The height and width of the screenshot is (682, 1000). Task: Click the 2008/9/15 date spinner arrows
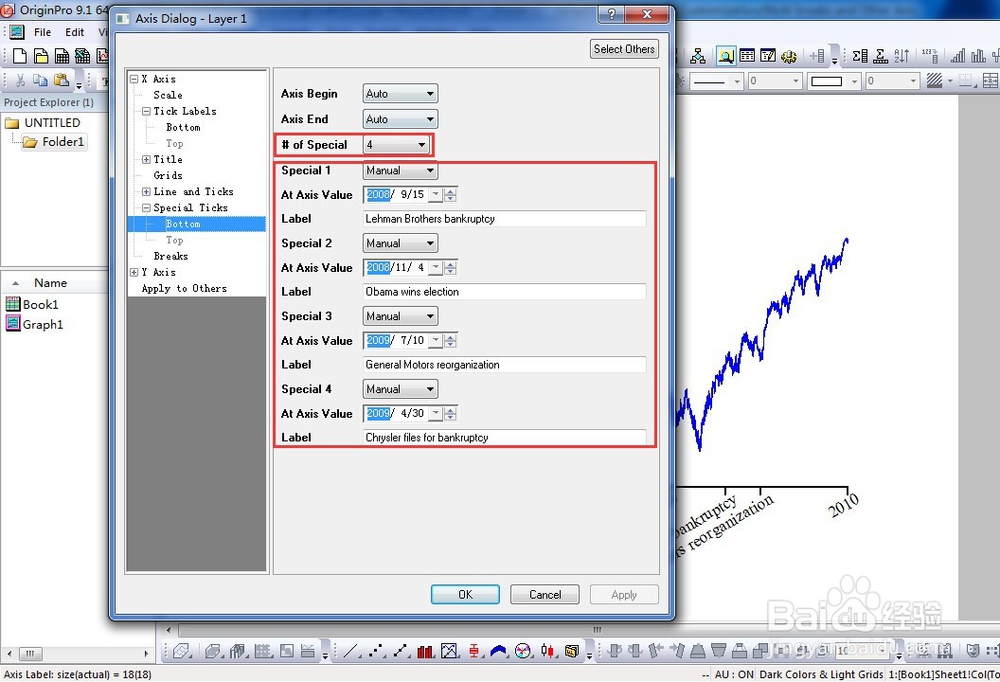click(450, 195)
